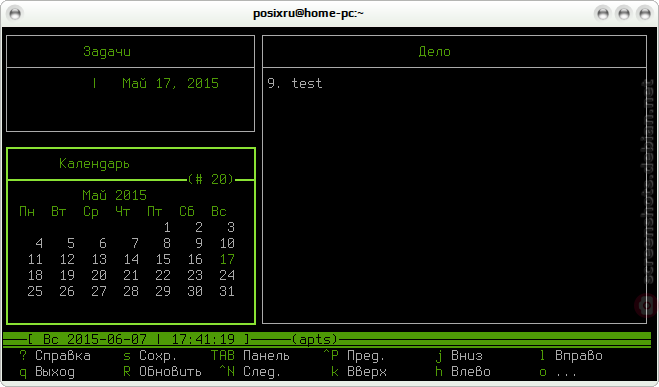Select day 23 in the calendar

point(195,275)
